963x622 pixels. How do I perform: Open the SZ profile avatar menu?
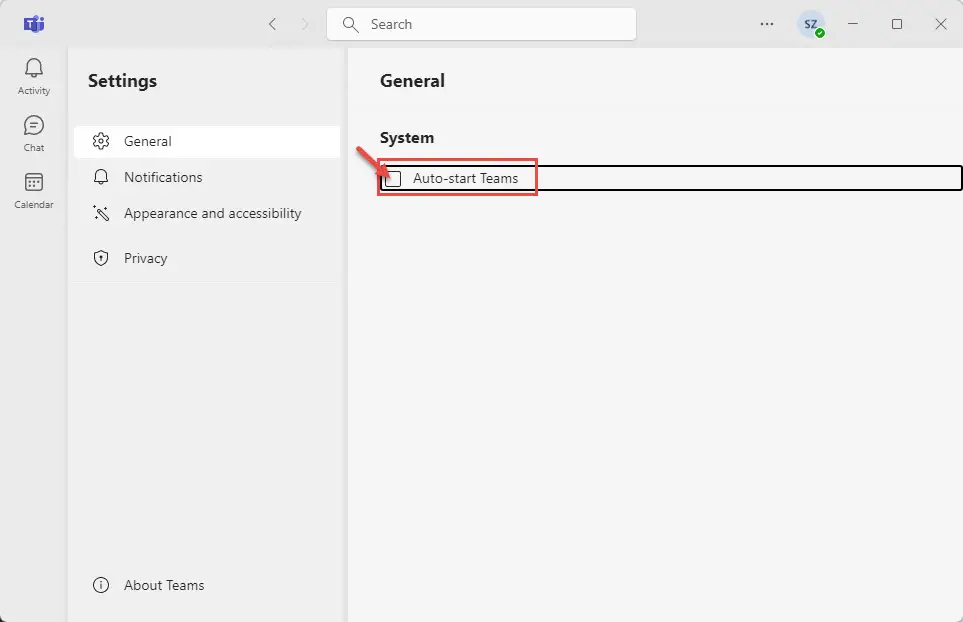811,25
